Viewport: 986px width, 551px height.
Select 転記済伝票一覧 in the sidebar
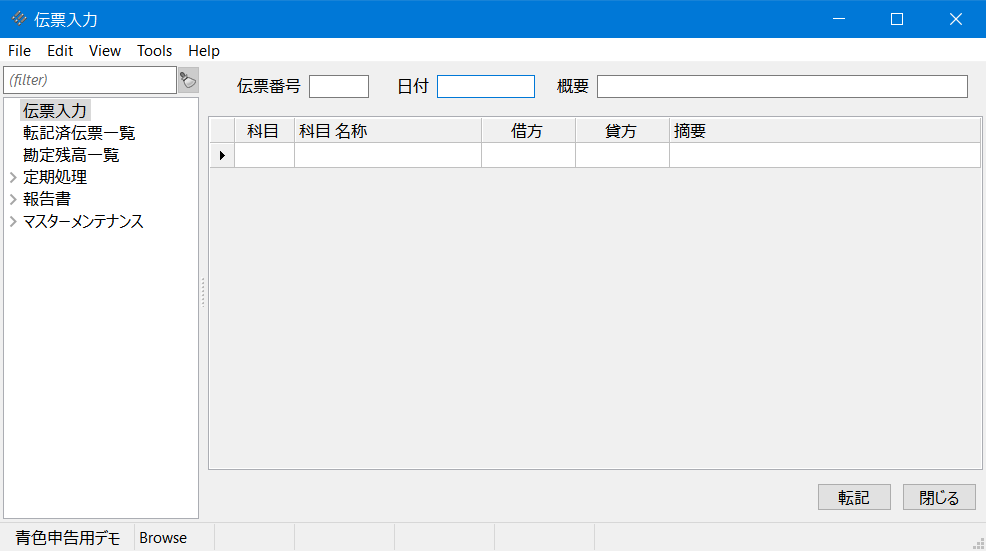click(x=79, y=133)
